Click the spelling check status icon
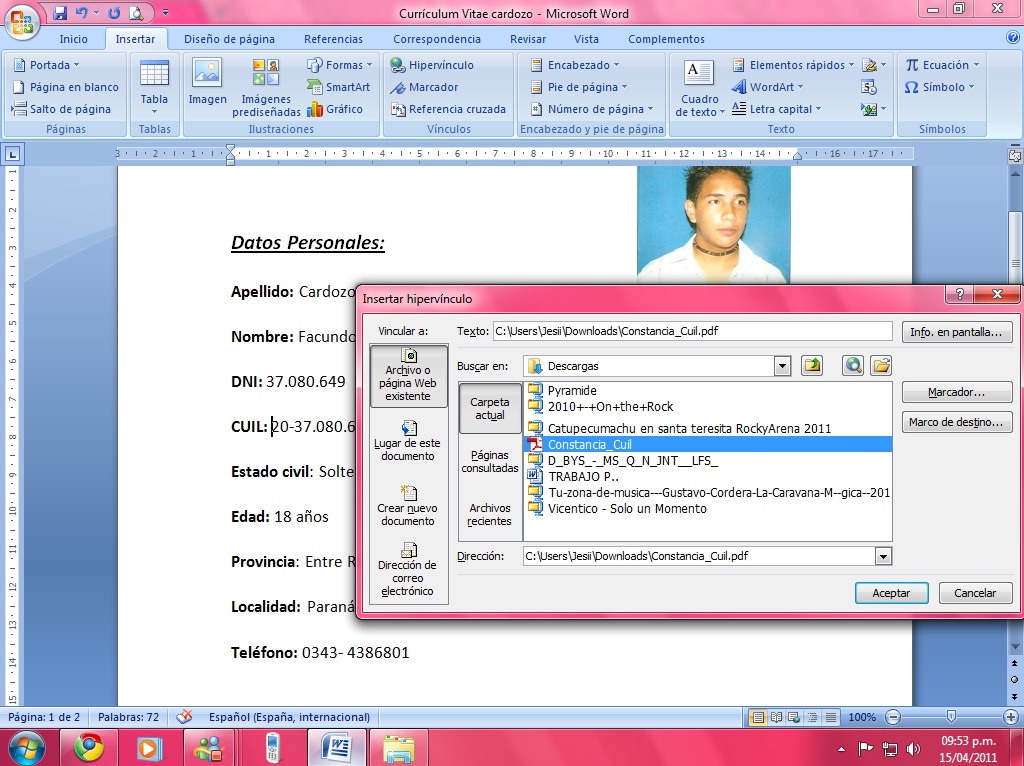1024x766 pixels. tap(185, 716)
